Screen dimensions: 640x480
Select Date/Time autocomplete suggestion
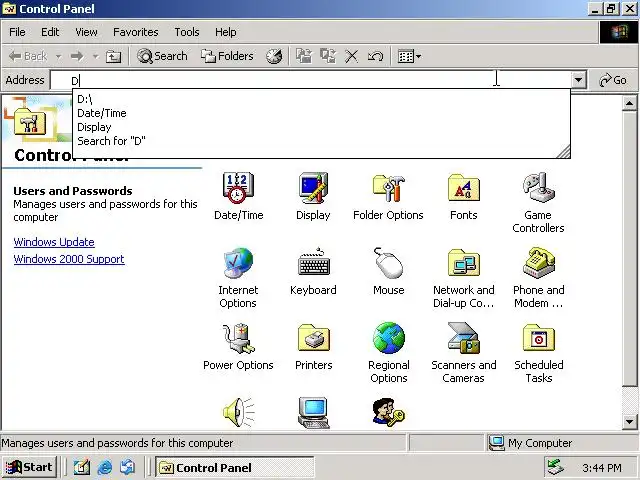tap(321, 113)
